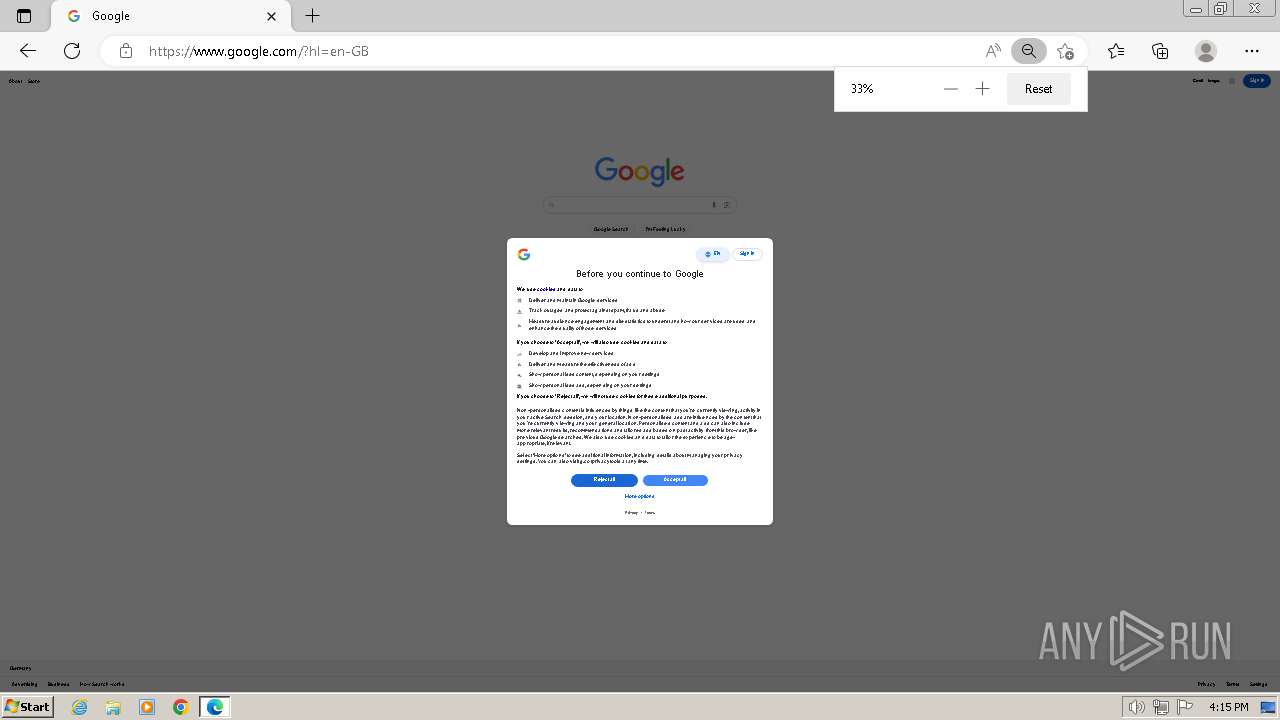Screen dimensions: 1280x720
Task: Click the search by image icon
Action: tap(727, 205)
